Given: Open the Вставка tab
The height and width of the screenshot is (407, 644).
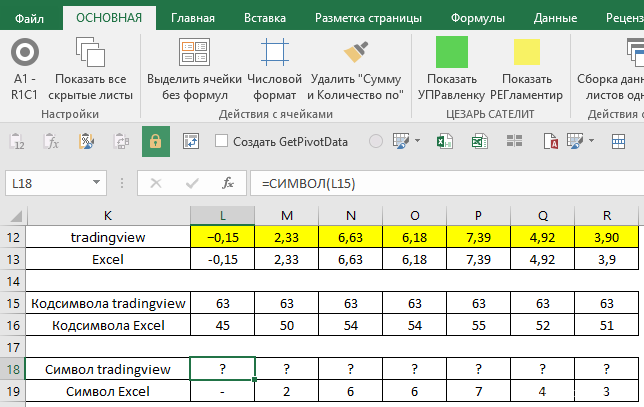Looking at the screenshot, I should coord(265,18).
